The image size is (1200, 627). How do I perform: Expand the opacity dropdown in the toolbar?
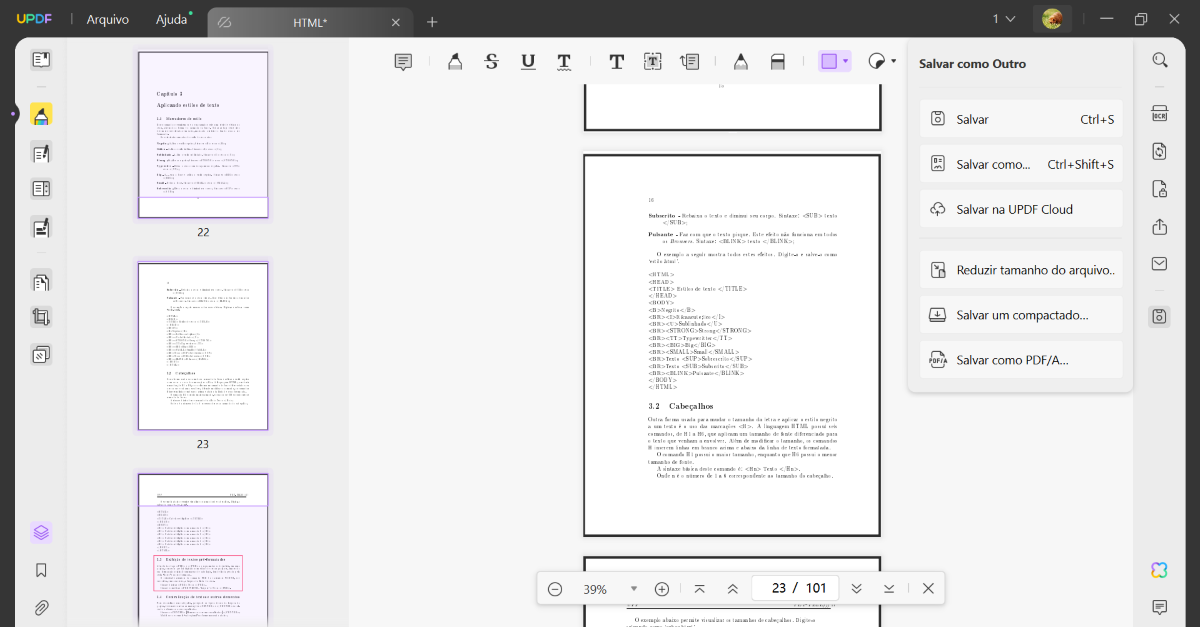point(891,61)
